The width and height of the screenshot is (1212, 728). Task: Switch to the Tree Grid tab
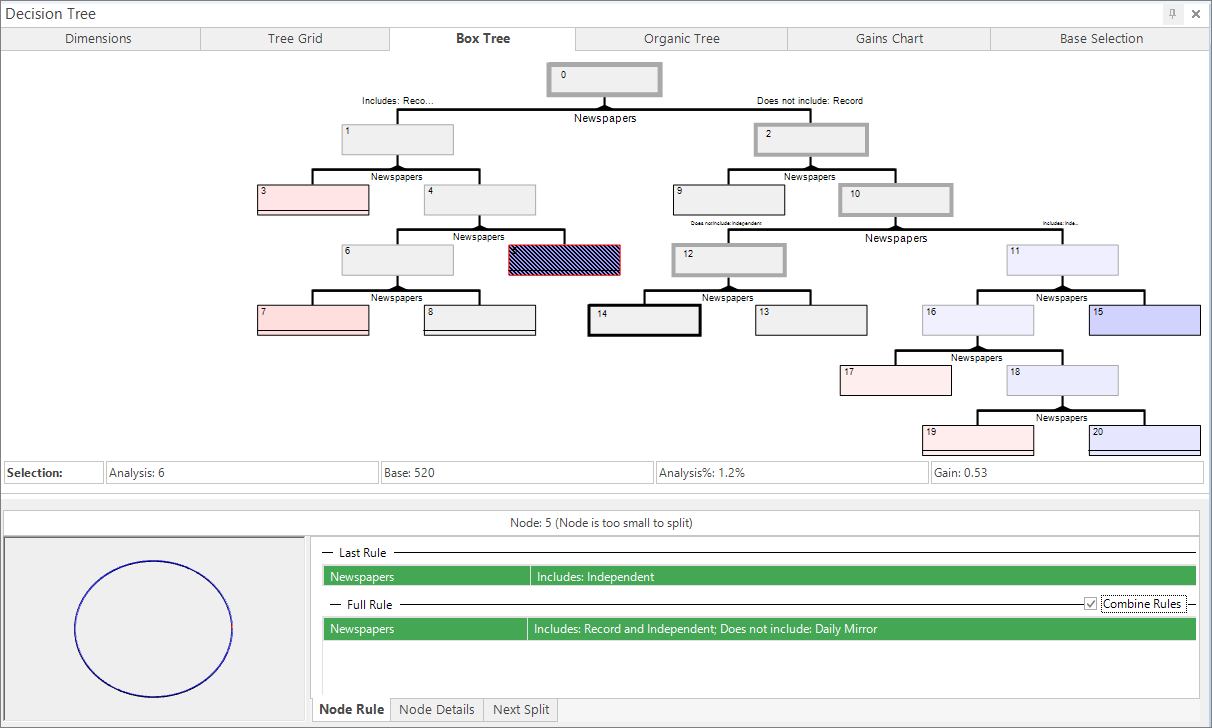point(295,39)
